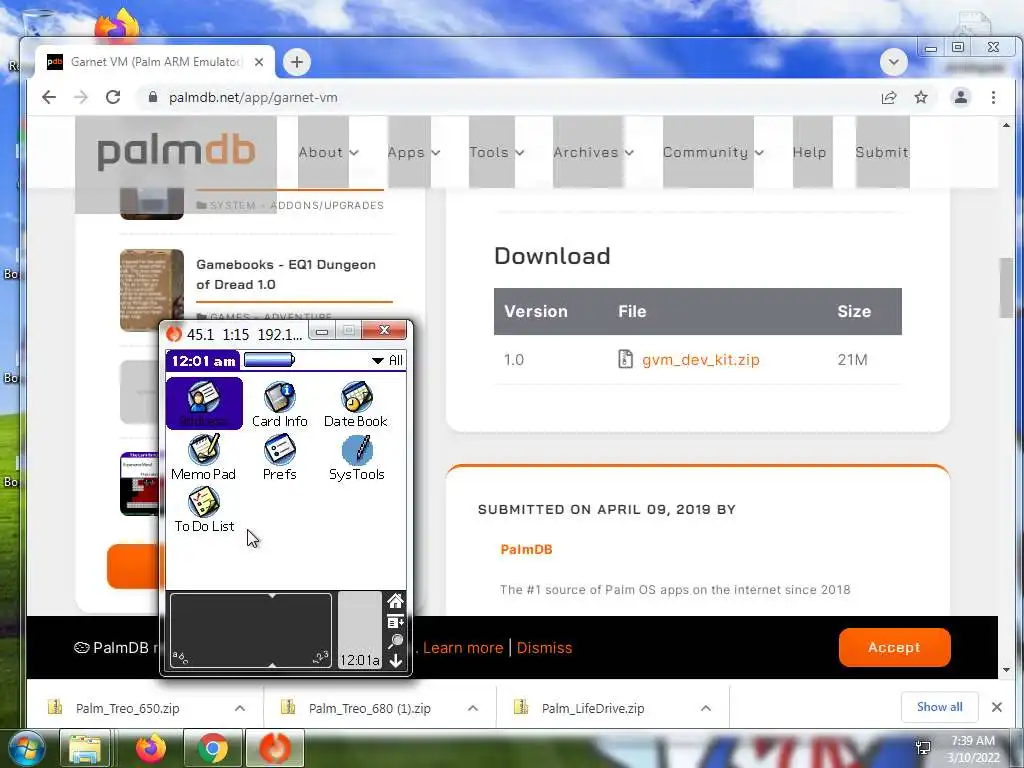Click the page vertical scrollbar thumb
Image resolution: width=1024 pixels, height=768 pixels.
coord(1006,287)
